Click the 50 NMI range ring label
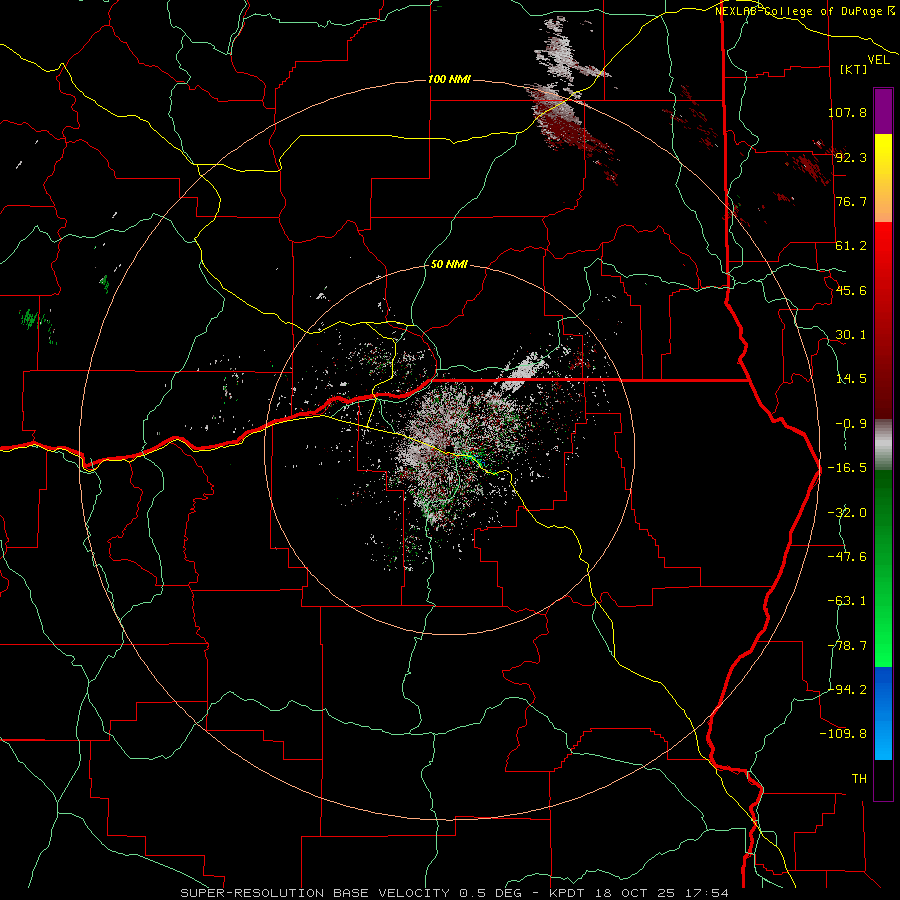900x900 pixels. tap(449, 265)
